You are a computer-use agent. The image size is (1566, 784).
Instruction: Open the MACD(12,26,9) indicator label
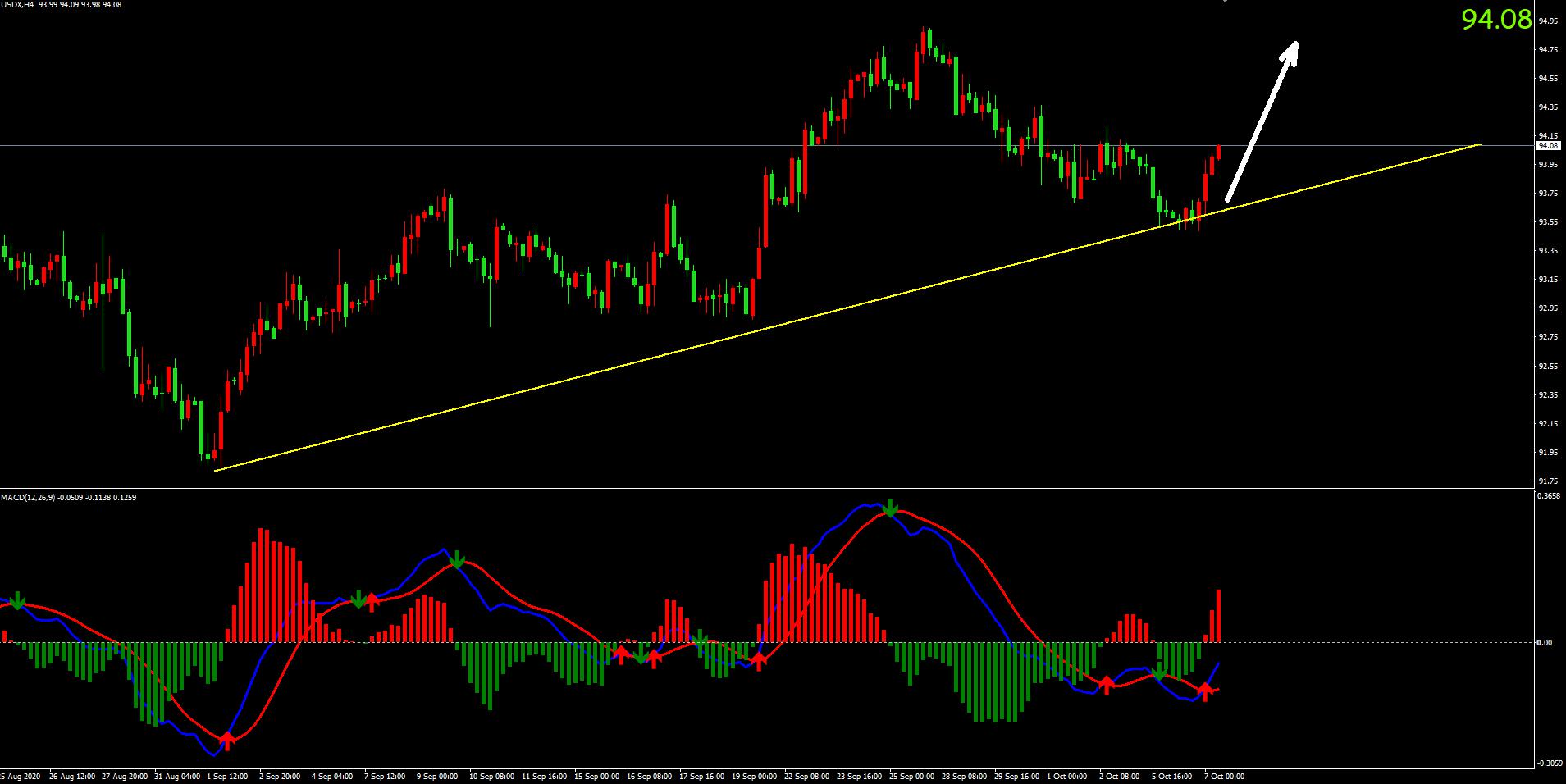(28, 497)
